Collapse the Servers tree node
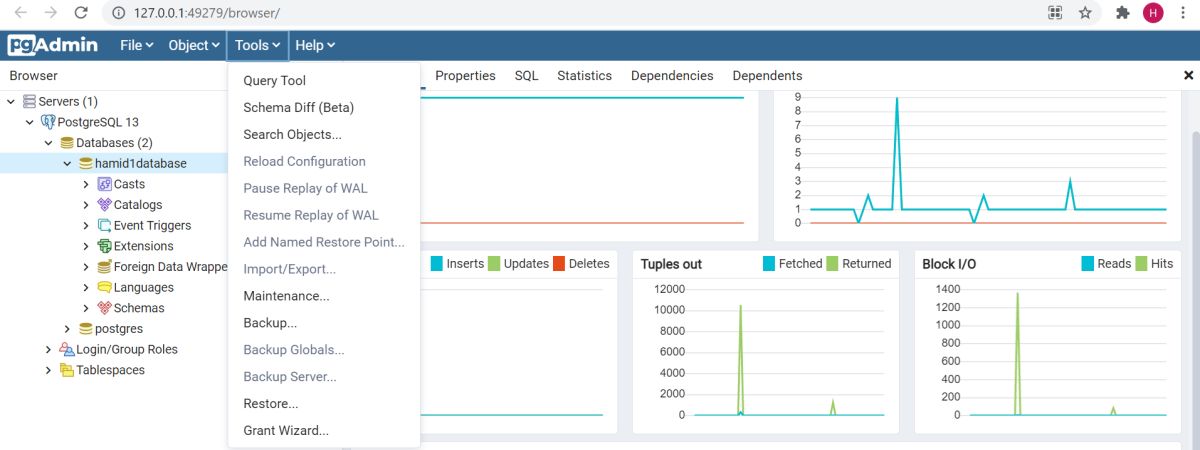 [11, 101]
